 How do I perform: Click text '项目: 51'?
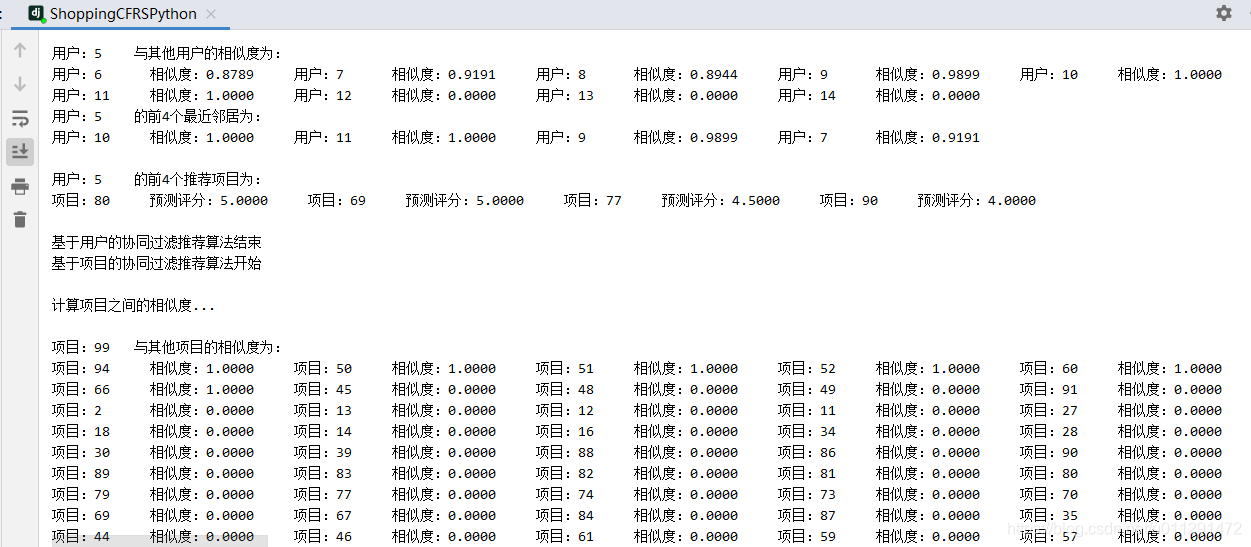[x=565, y=368]
